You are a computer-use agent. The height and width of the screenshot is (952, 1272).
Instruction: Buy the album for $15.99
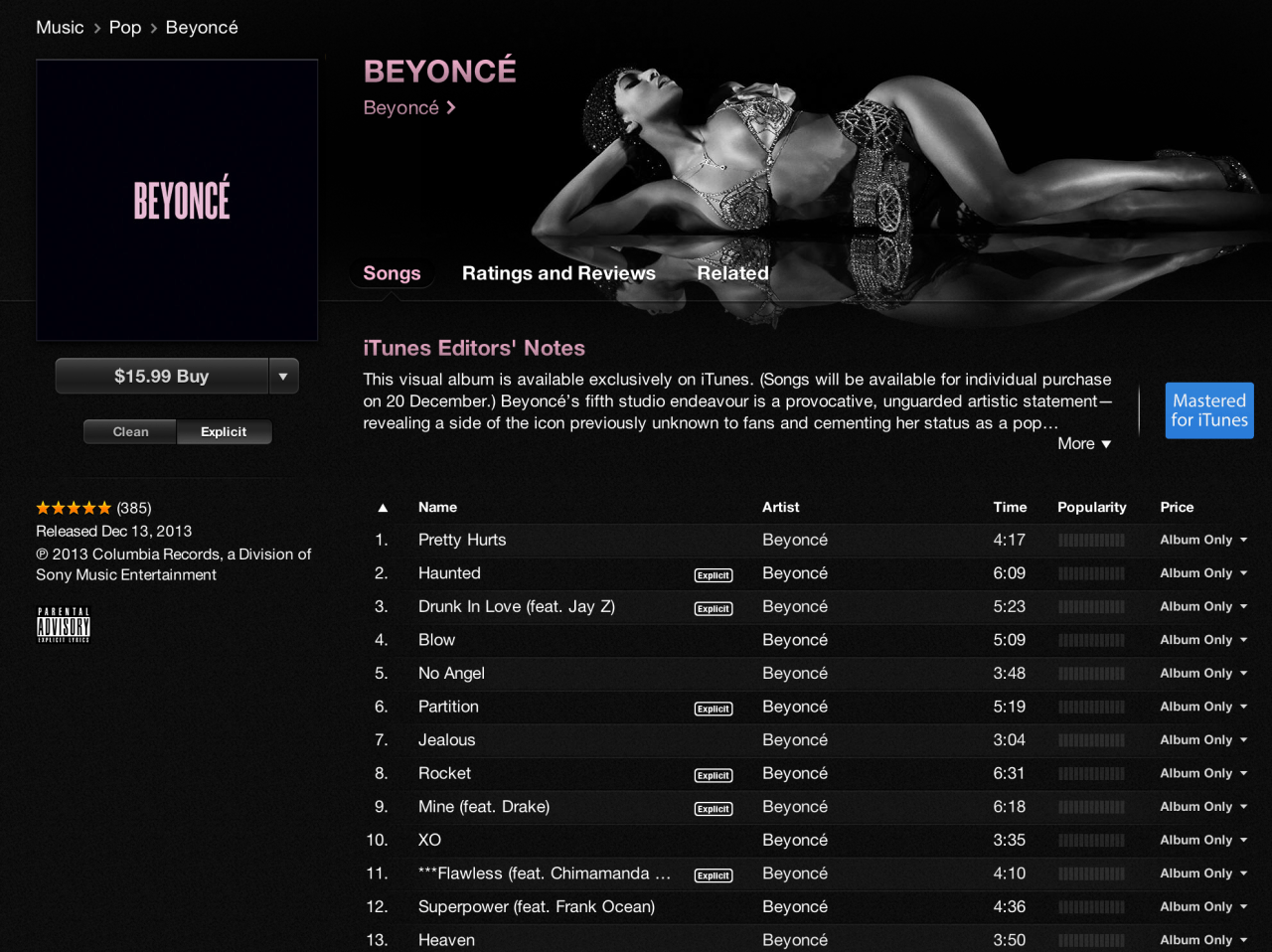(162, 376)
